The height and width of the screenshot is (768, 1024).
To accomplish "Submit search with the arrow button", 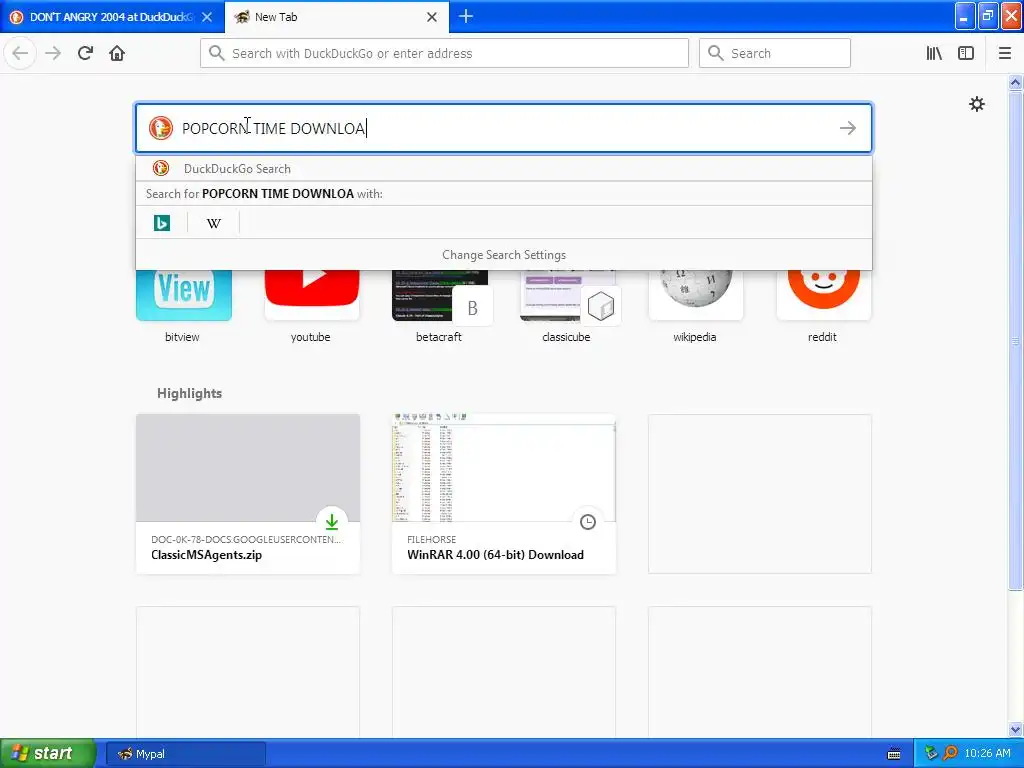I will (x=848, y=128).
